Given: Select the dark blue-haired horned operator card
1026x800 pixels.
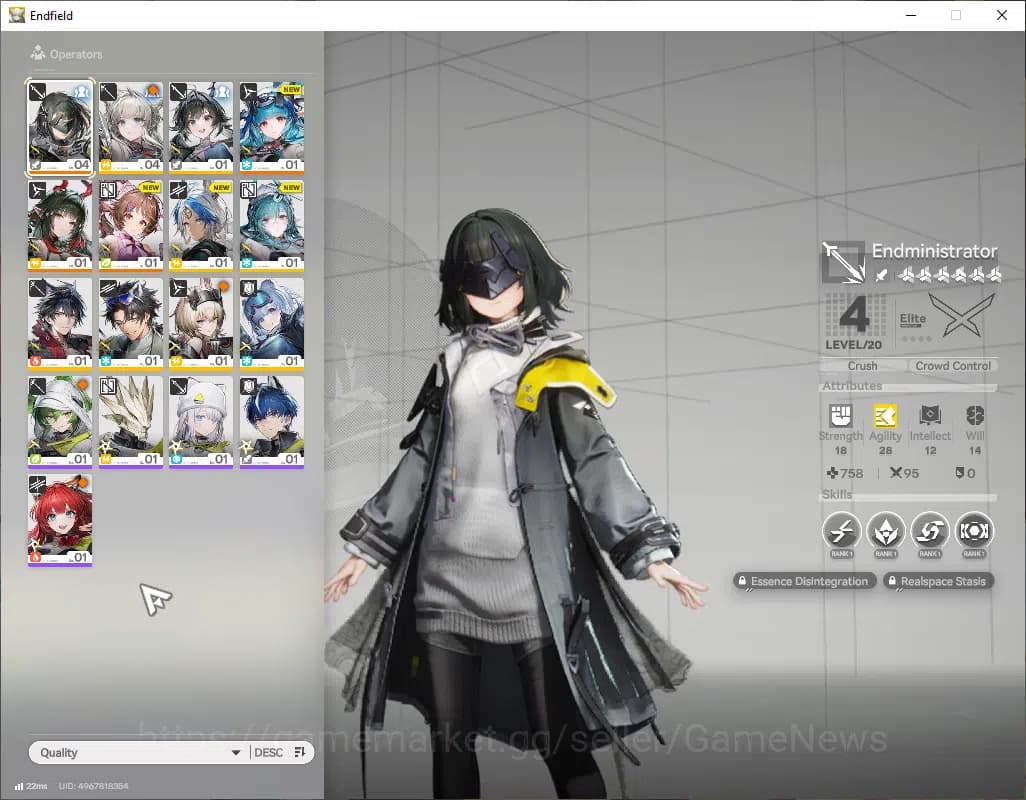Looking at the screenshot, I should [272, 422].
